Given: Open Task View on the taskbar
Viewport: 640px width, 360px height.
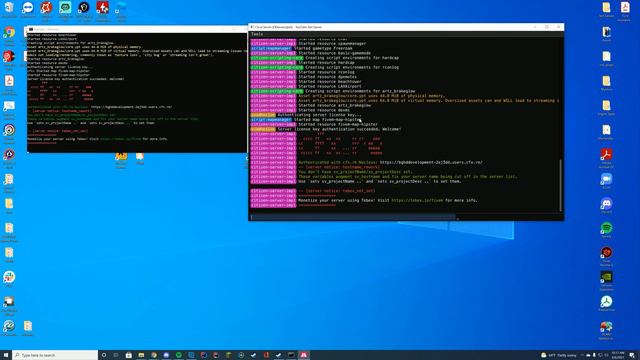Looking at the screenshot, I should [116, 355].
